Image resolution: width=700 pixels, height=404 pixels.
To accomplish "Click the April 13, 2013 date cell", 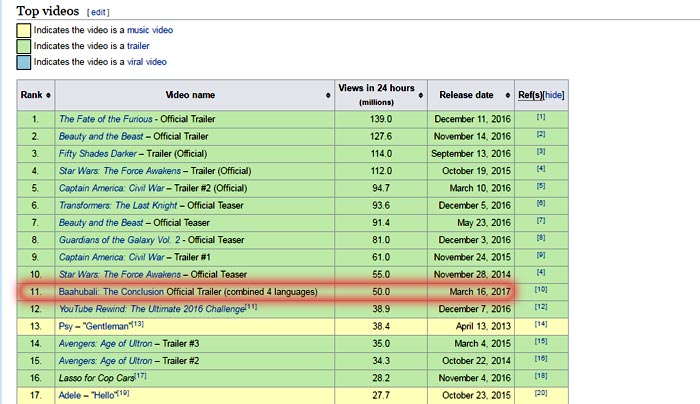I will coord(471,326).
